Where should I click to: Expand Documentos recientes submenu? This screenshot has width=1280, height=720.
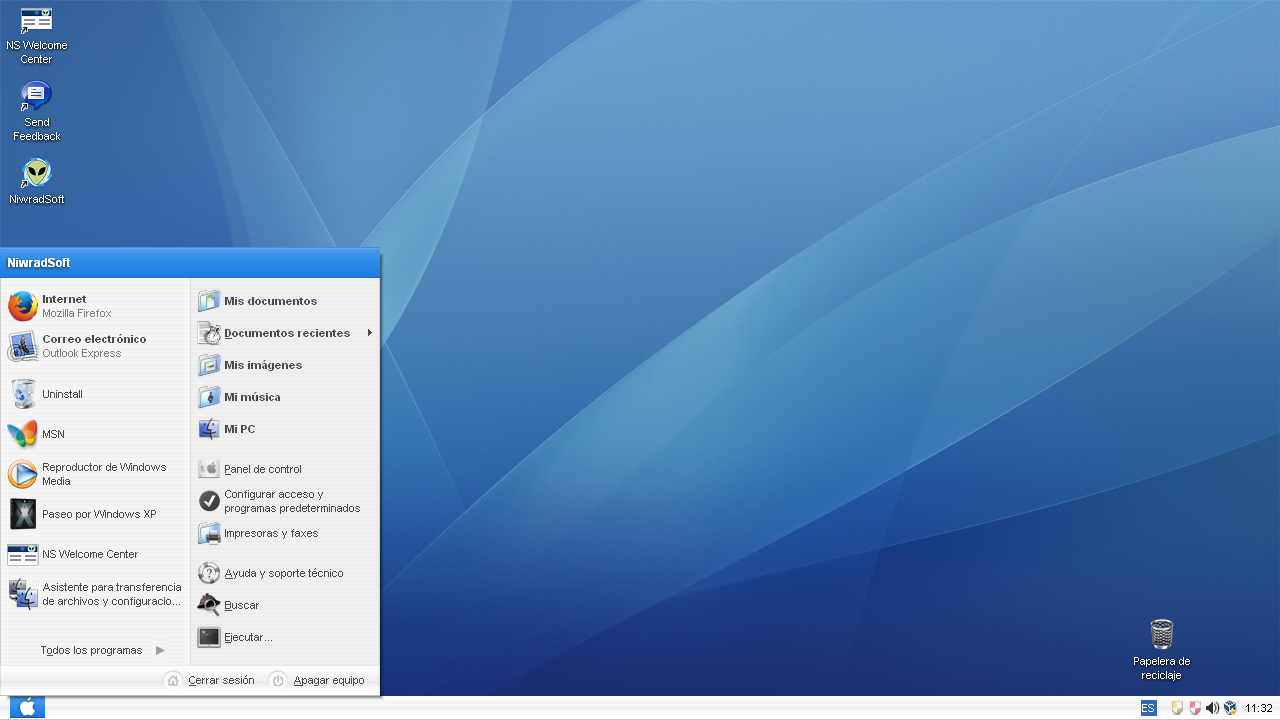pos(285,332)
